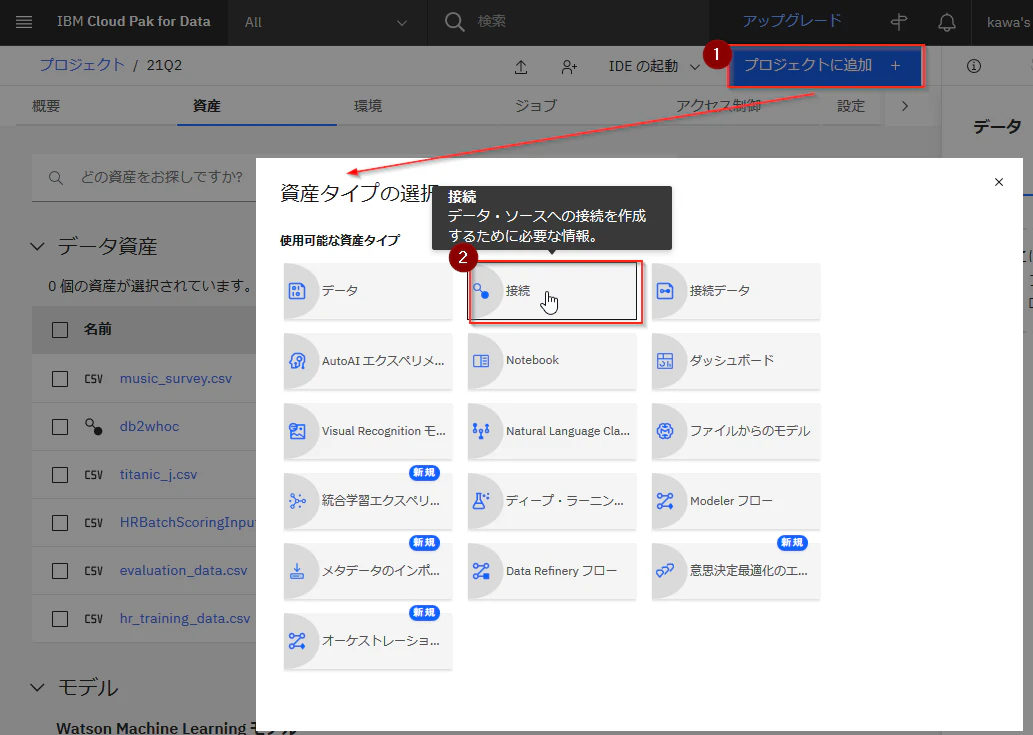Open the notifications bell

(947, 22)
